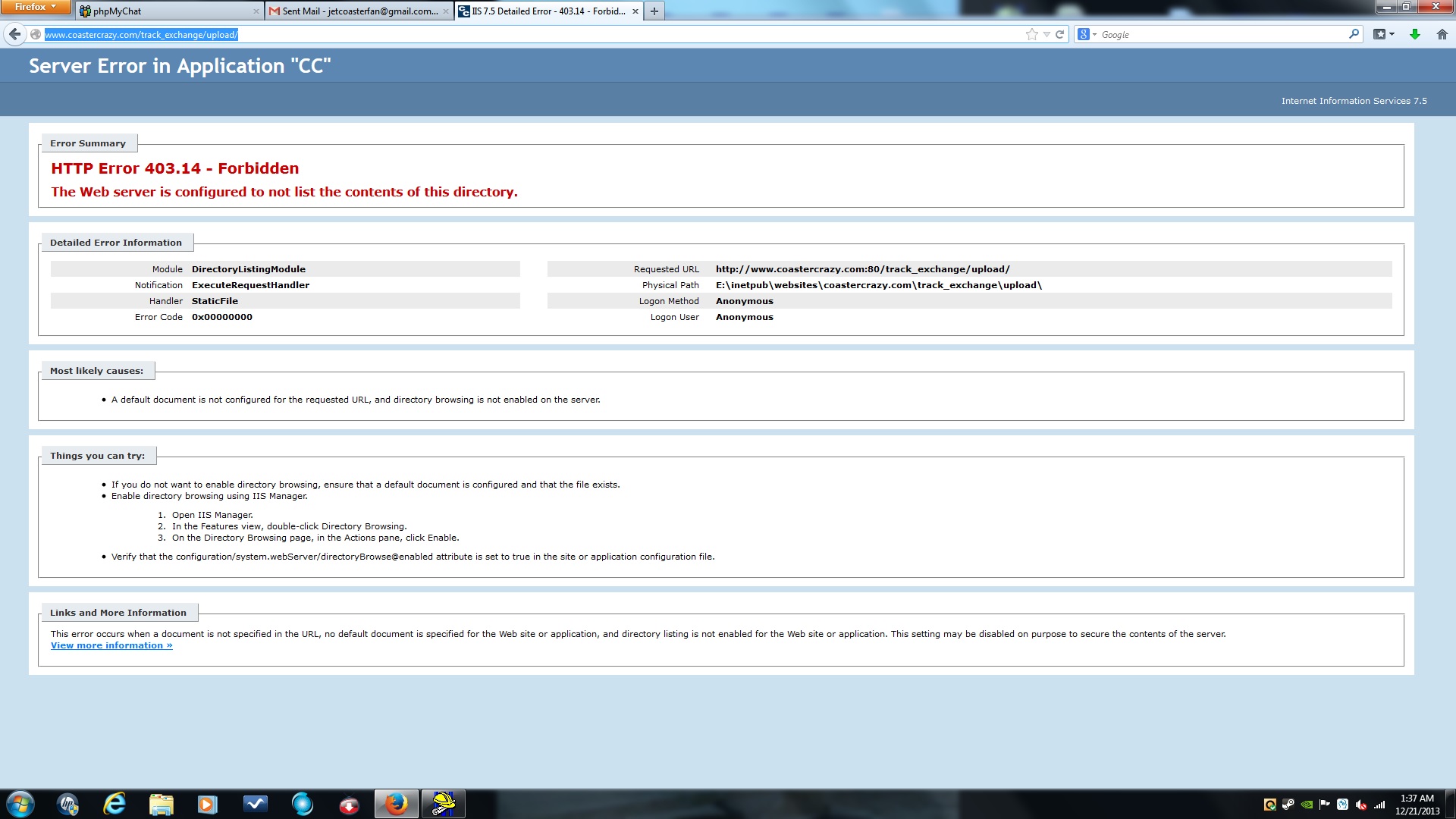The height and width of the screenshot is (819, 1456).
Task: Open Windows Media Player from taskbar
Action: pos(208,804)
